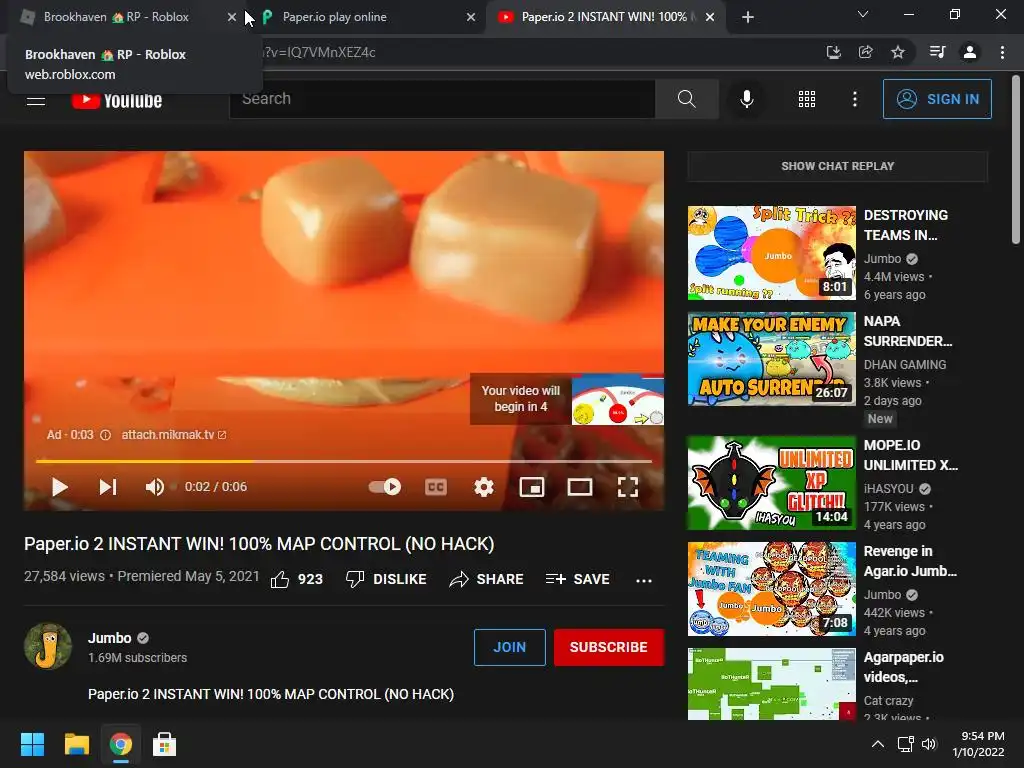Toggle the autoplay switch
The width and height of the screenshot is (1024, 768).
tap(385, 487)
